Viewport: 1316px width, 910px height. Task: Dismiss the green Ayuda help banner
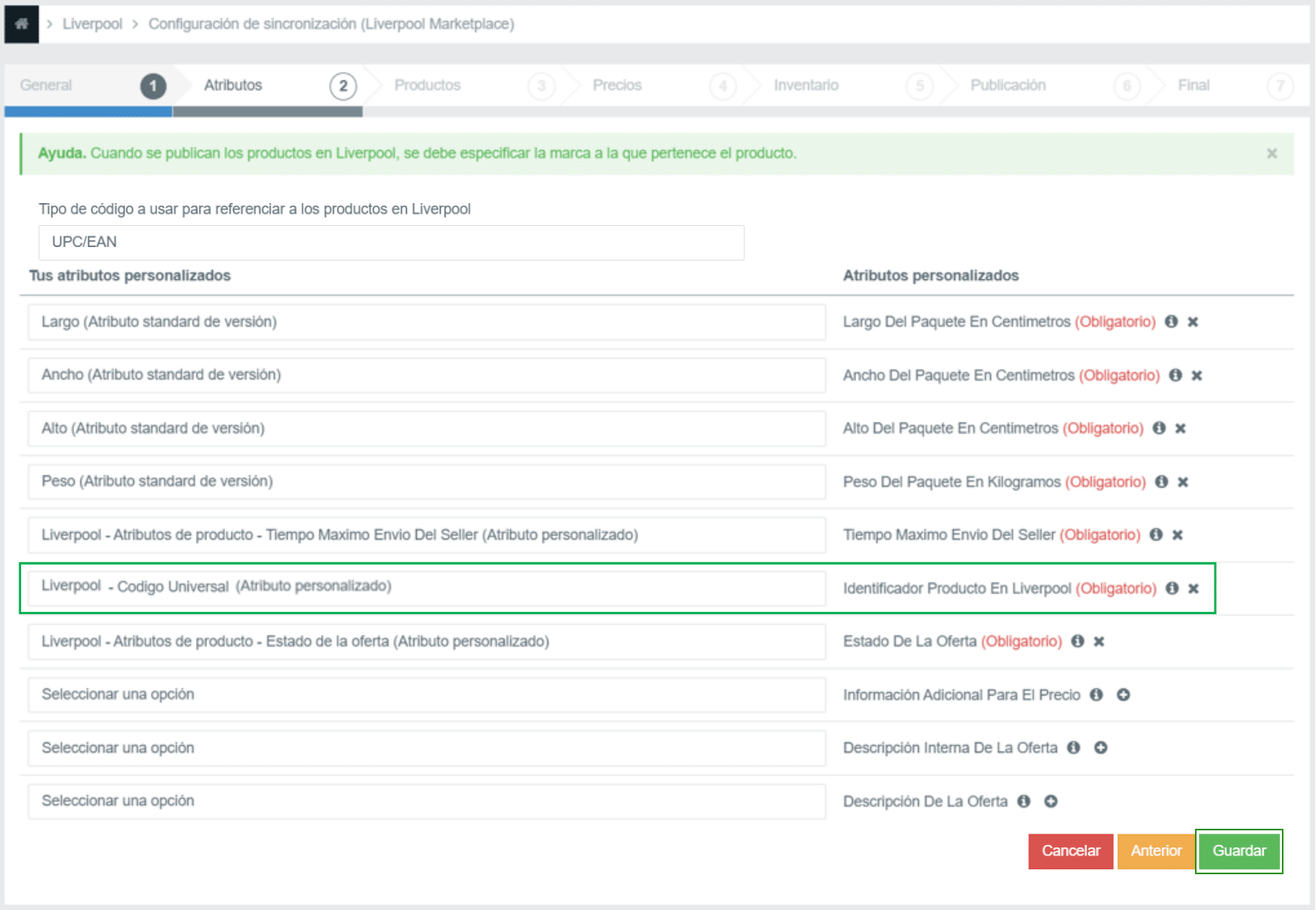tap(1272, 154)
